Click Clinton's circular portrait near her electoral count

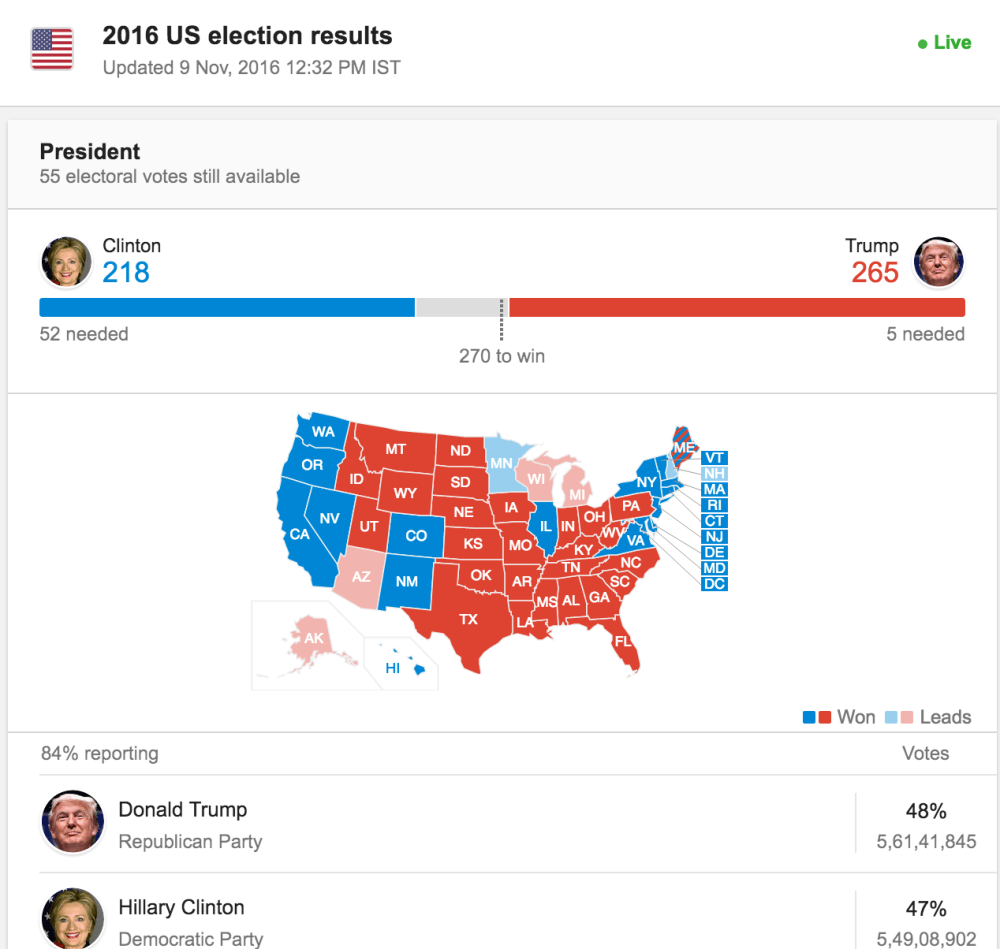click(65, 261)
